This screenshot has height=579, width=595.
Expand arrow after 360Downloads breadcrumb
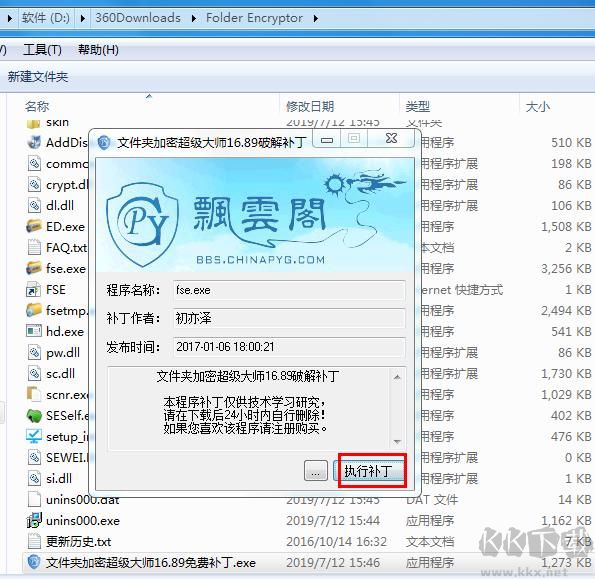pos(194,18)
